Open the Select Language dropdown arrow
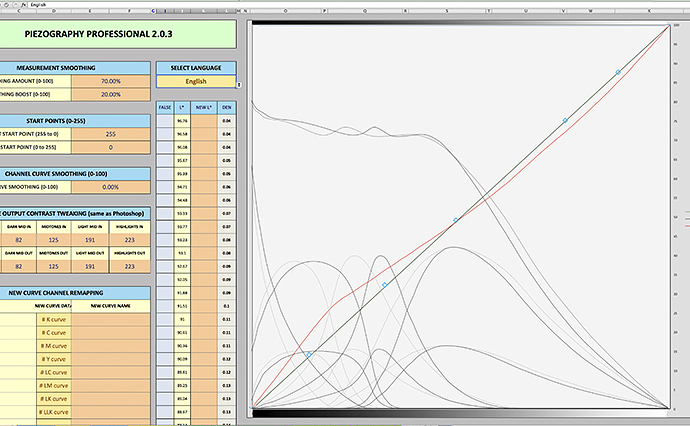690x426 pixels. pos(239,85)
